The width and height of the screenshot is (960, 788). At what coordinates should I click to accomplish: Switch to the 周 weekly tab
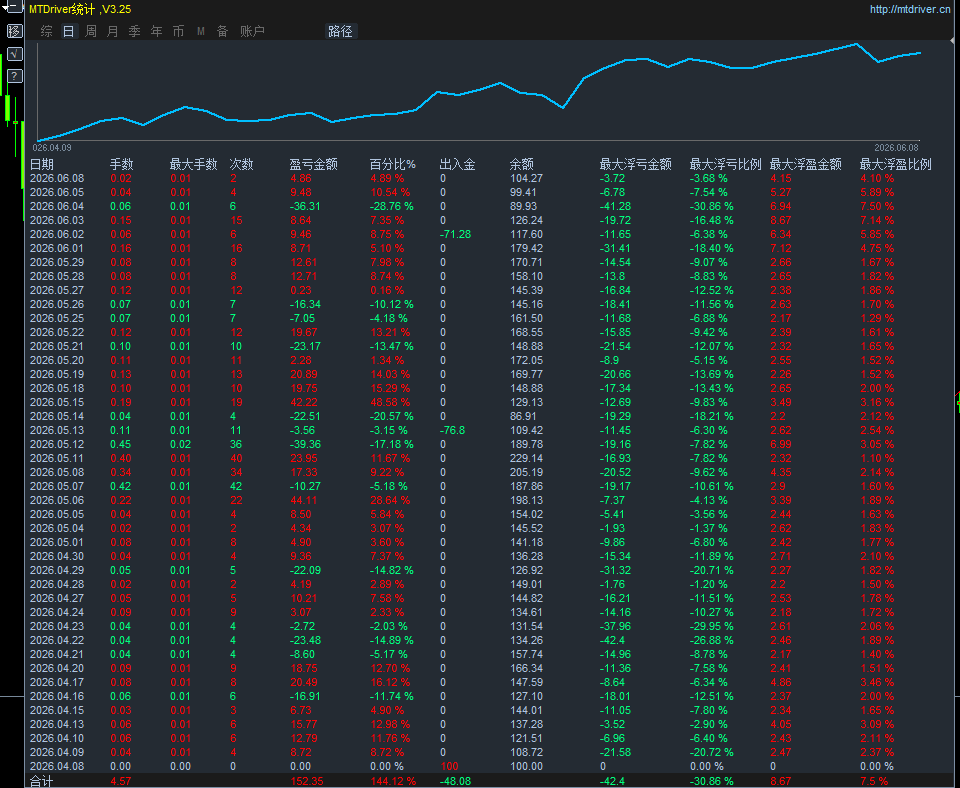pyautogui.click(x=91, y=31)
